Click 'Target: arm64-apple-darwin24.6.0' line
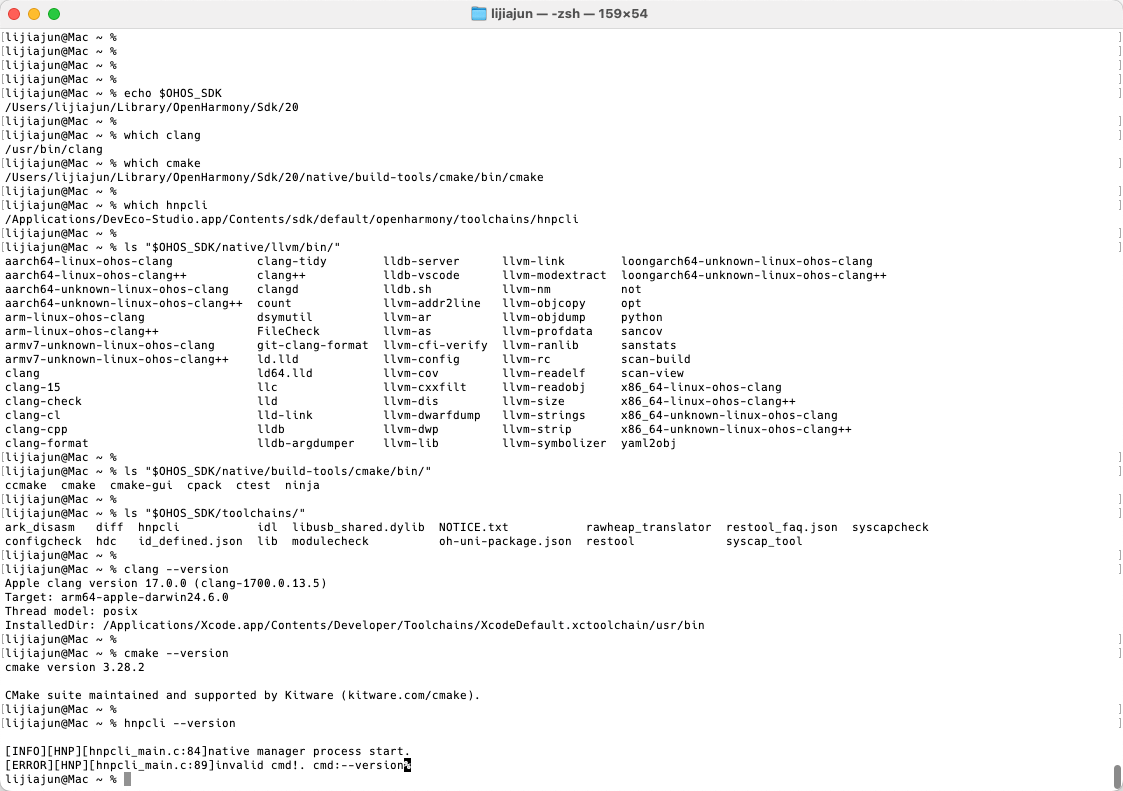Screen dimensions: 1123x791 pos(117,598)
